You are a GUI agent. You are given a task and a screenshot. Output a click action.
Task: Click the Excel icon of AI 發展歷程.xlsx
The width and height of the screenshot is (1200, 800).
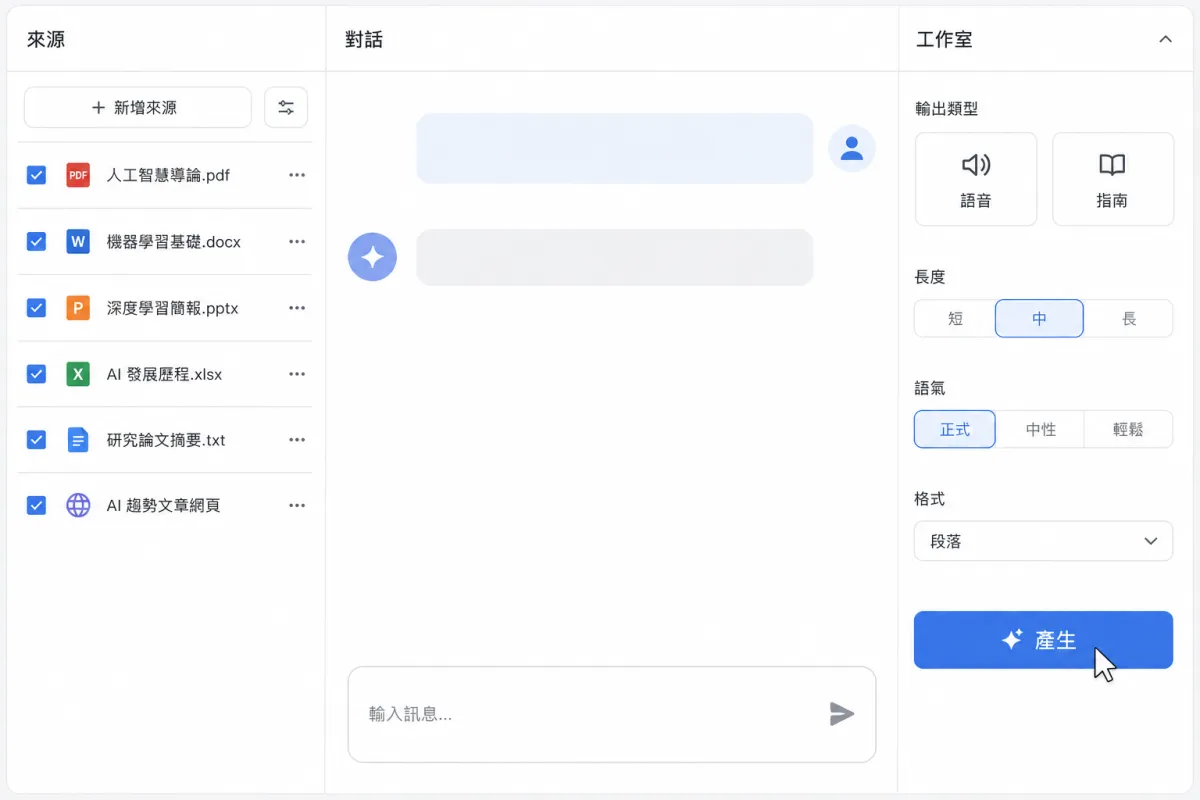point(78,374)
